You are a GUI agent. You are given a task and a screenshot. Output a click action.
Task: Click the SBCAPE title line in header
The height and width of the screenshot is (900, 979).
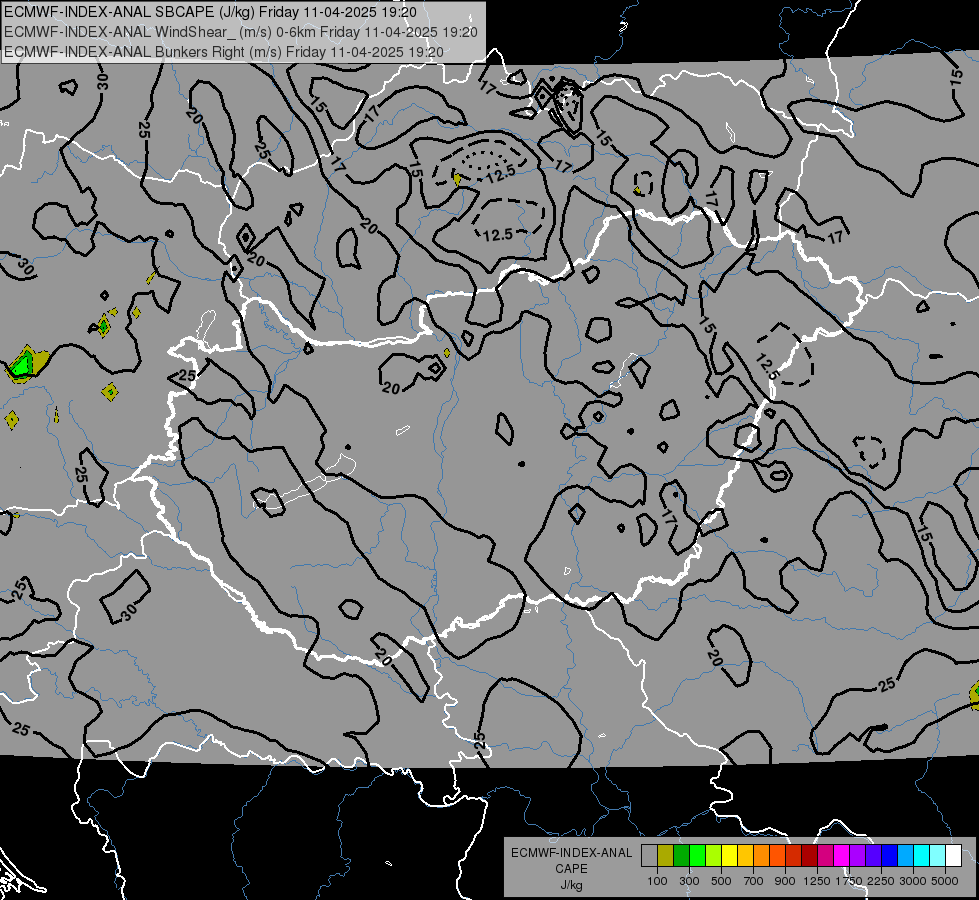click(210, 12)
